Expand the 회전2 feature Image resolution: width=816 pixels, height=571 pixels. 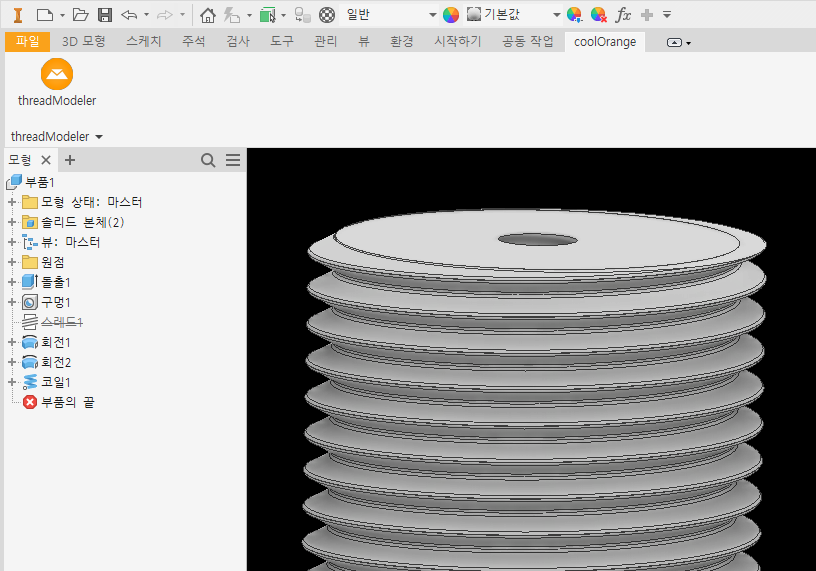11,362
